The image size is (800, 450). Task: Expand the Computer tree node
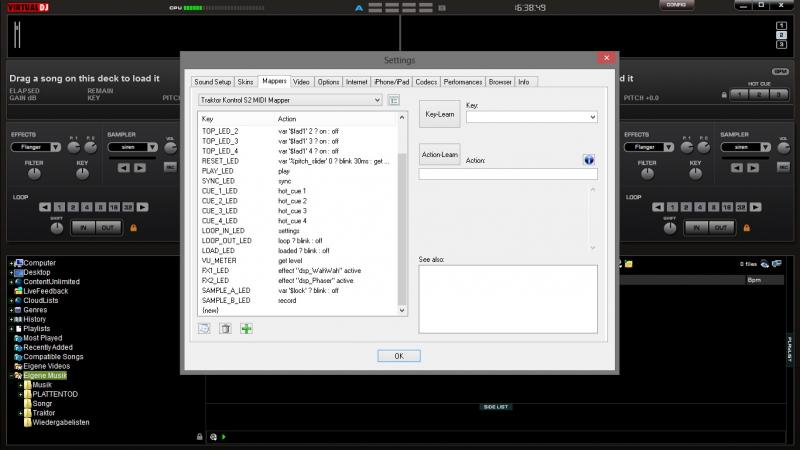click(11, 263)
